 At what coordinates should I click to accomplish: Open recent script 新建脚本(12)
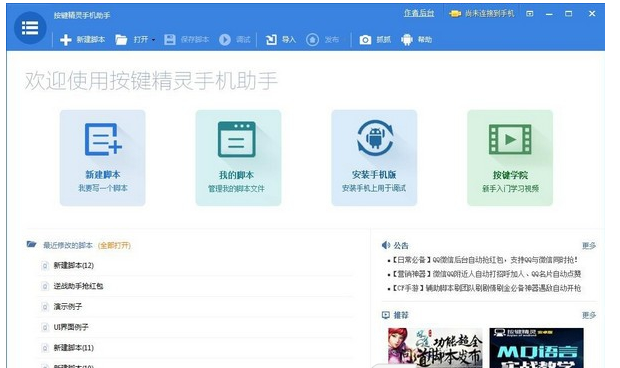(74, 266)
